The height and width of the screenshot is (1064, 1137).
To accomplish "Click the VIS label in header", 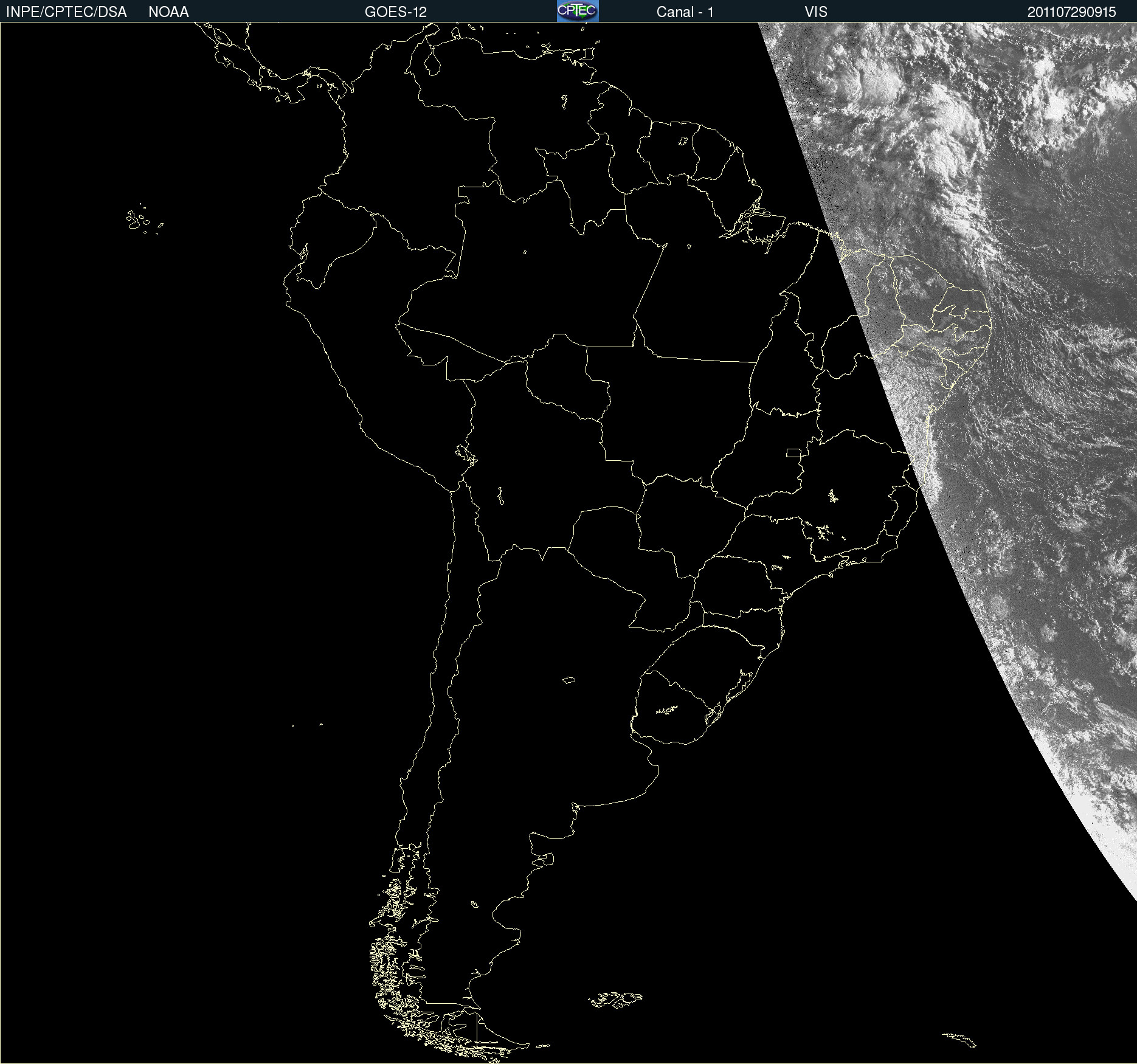I will tap(816, 12).
